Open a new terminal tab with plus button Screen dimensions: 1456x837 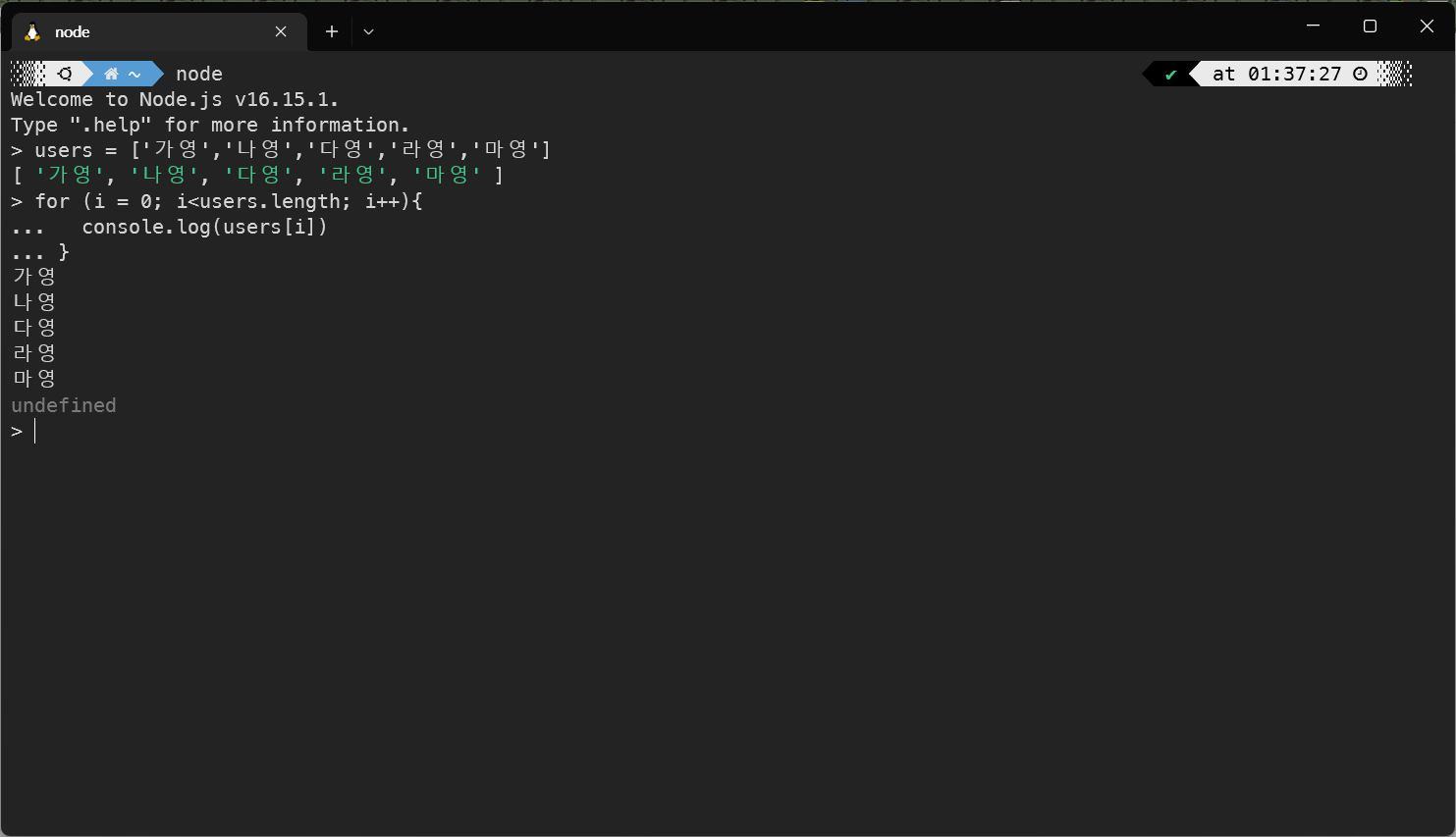click(x=332, y=31)
